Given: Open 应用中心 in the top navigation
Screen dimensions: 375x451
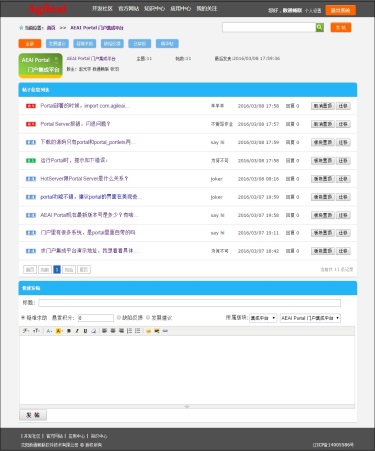Looking at the screenshot, I should tap(180, 8).
